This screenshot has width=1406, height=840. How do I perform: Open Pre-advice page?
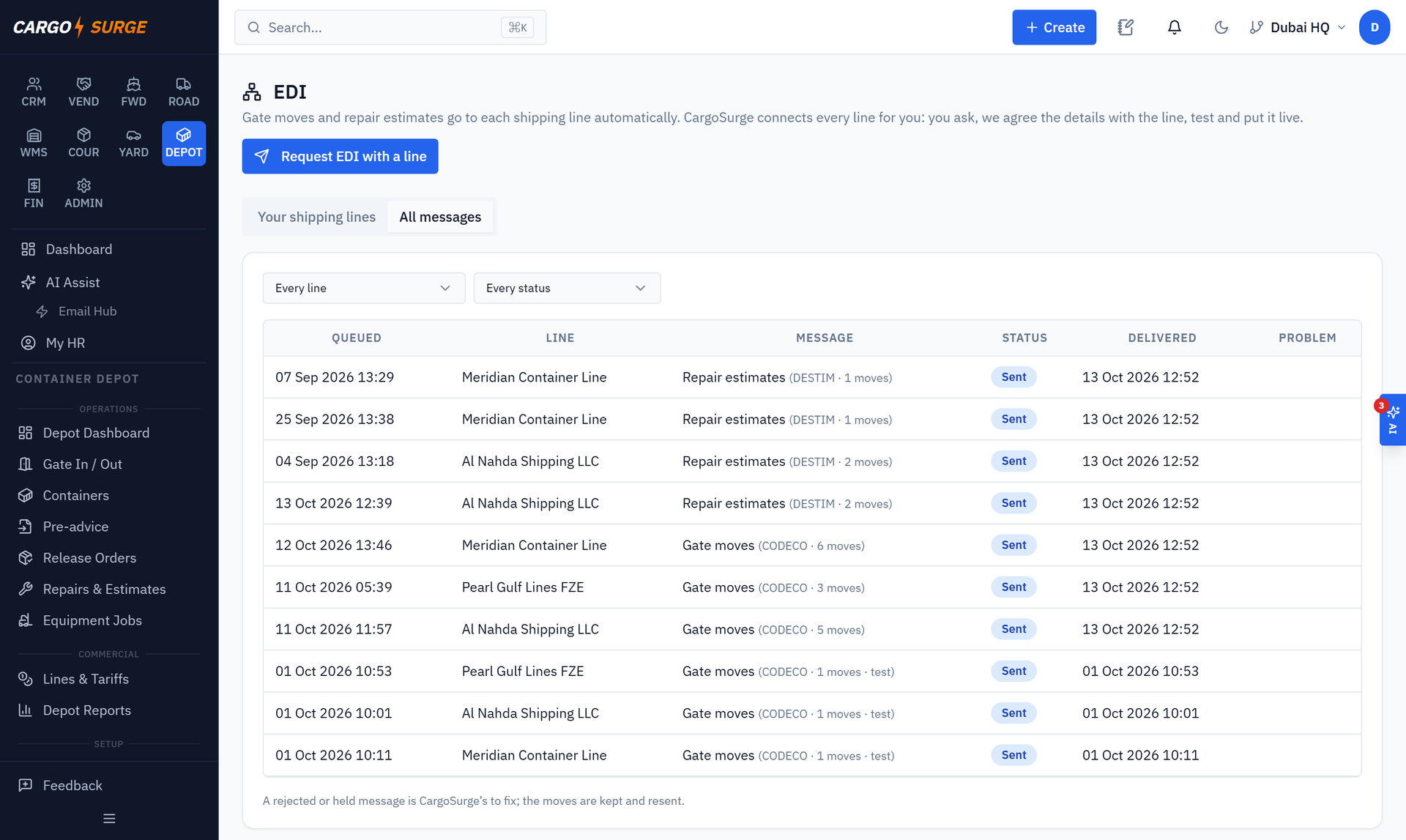click(x=109, y=527)
